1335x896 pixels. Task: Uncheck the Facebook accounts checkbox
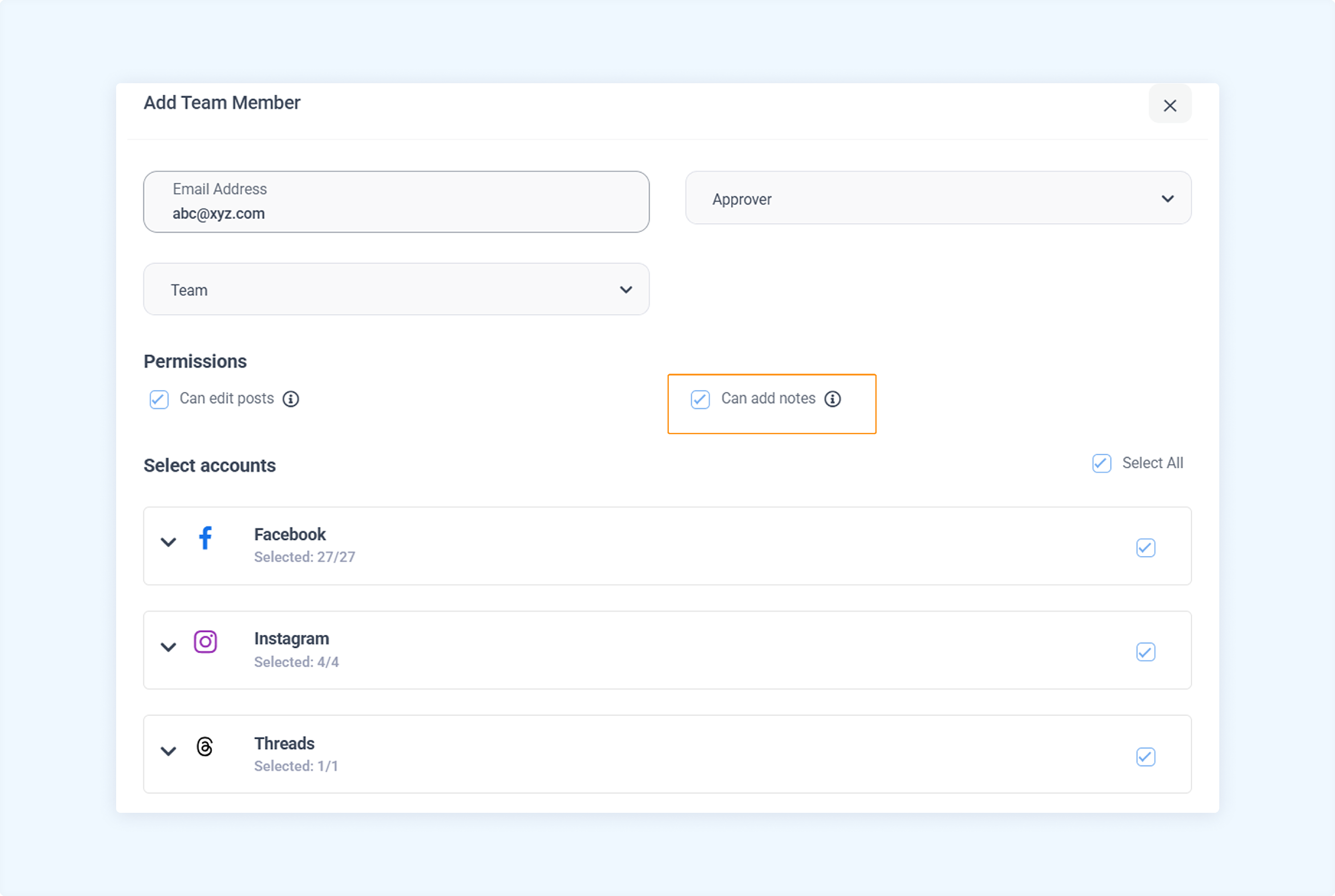[1145, 547]
